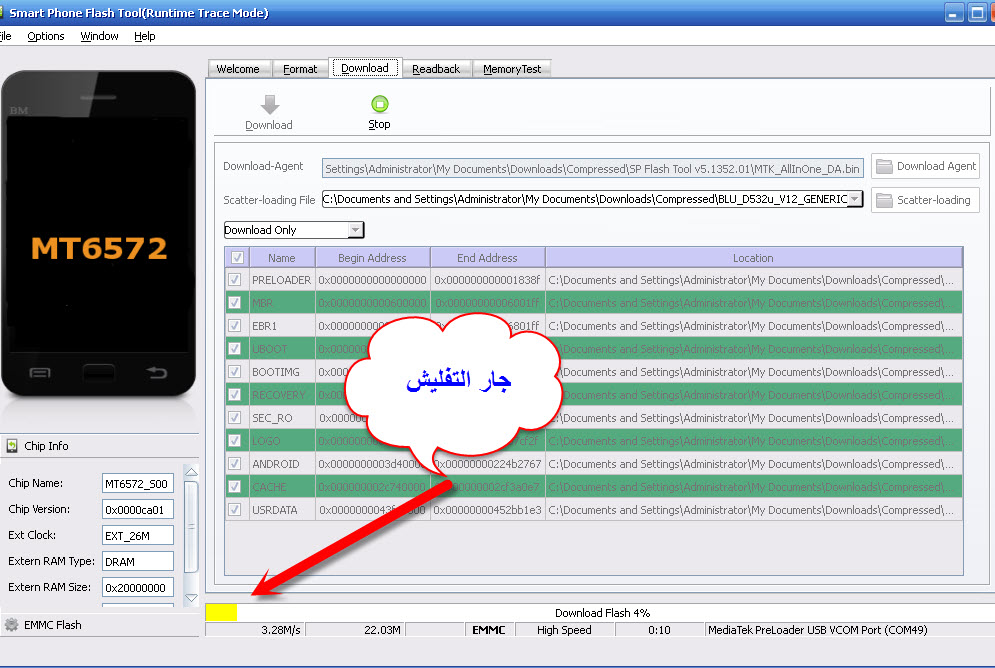The width and height of the screenshot is (995, 668).
Task: Click the MT6572 phone image
Action: point(98,233)
